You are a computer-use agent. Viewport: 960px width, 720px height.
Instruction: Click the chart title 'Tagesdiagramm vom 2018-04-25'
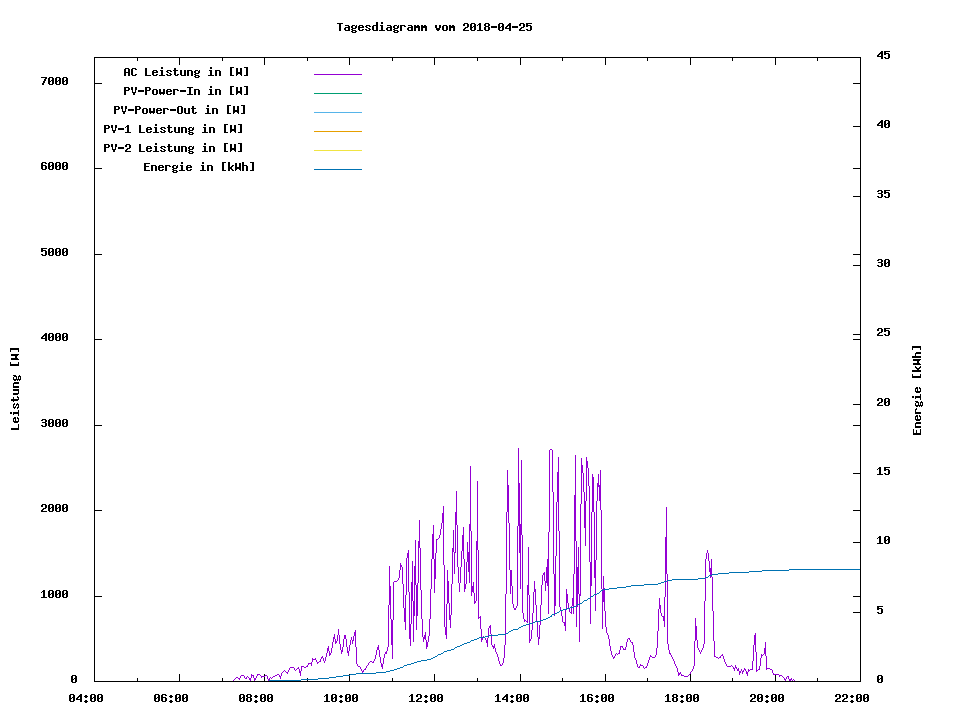pyautogui.click(x=434, y=27)
